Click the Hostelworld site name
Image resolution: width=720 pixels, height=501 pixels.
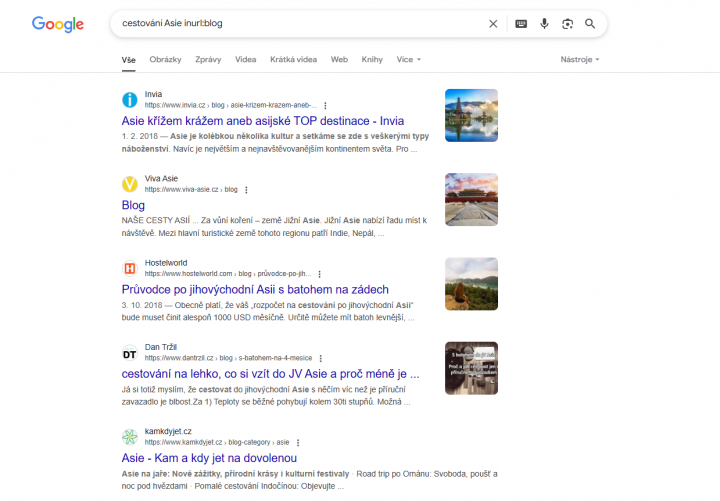click(166, 263)
